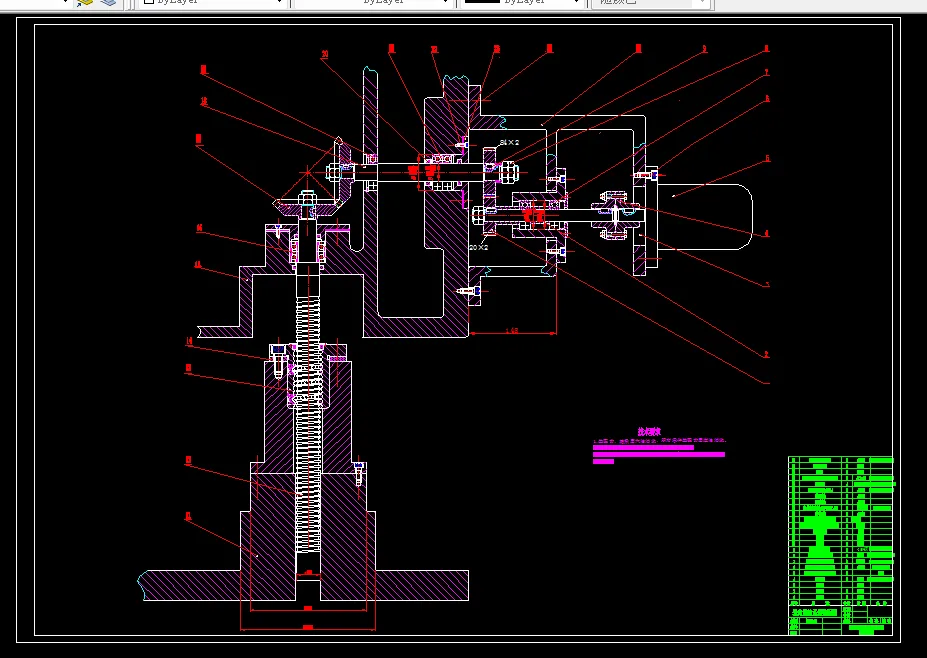The width and height of the screenshot is (927, 658).
Task: Select part number 14 balloon label
Action: point(189,341)
